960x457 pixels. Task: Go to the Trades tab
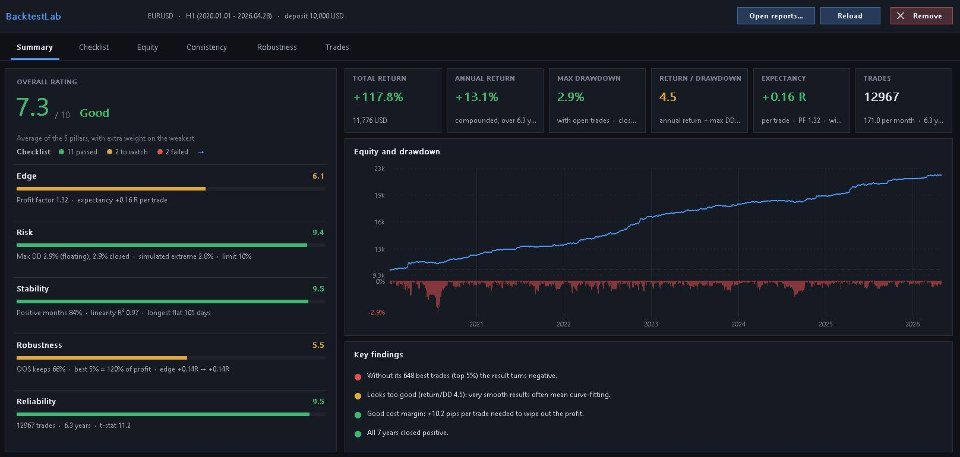(x=337, y=47)
